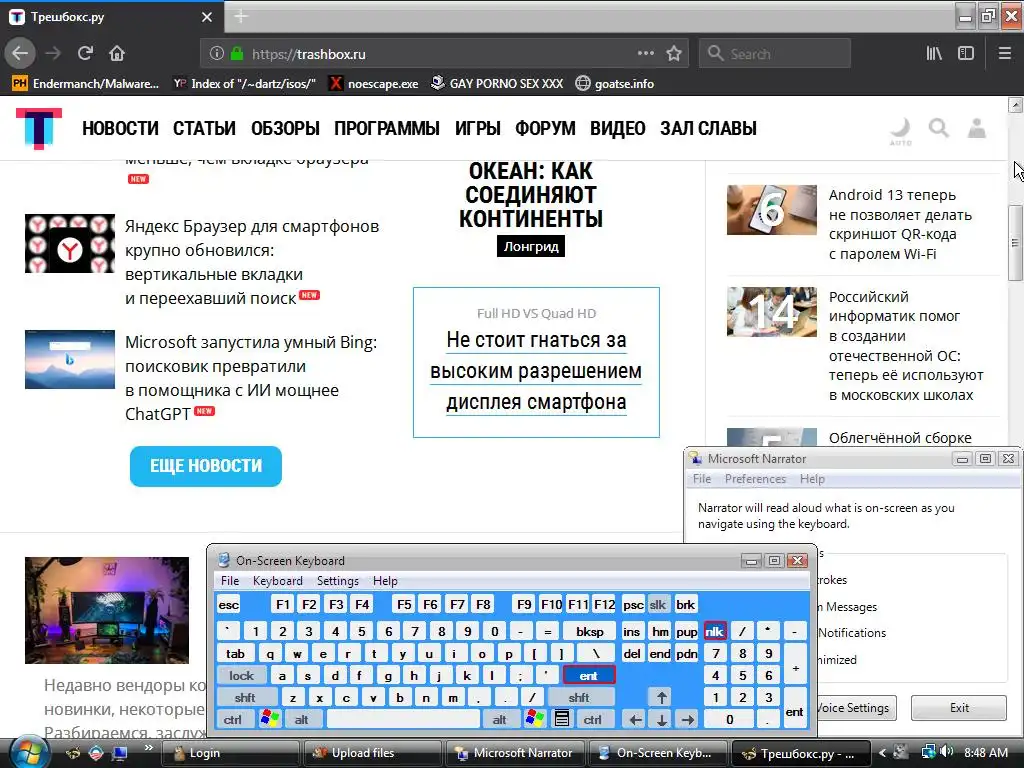Open site information icon in address bar
The image size is (1024, 768).
pos(217,54)
